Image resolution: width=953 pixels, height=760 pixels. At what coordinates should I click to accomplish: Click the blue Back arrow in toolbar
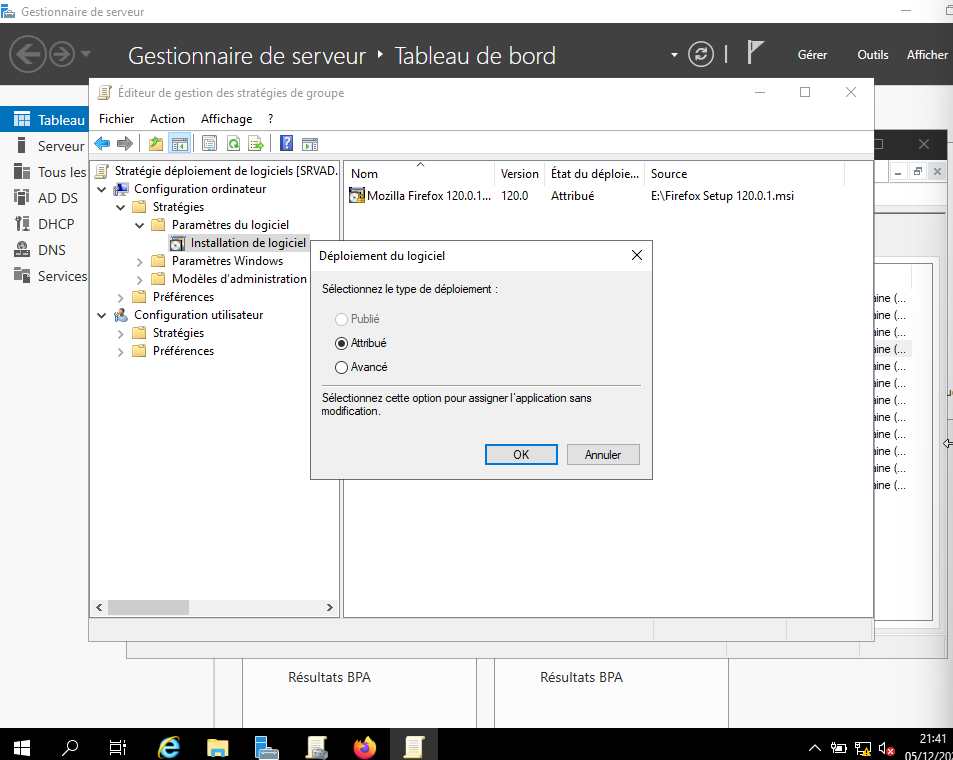102,143
